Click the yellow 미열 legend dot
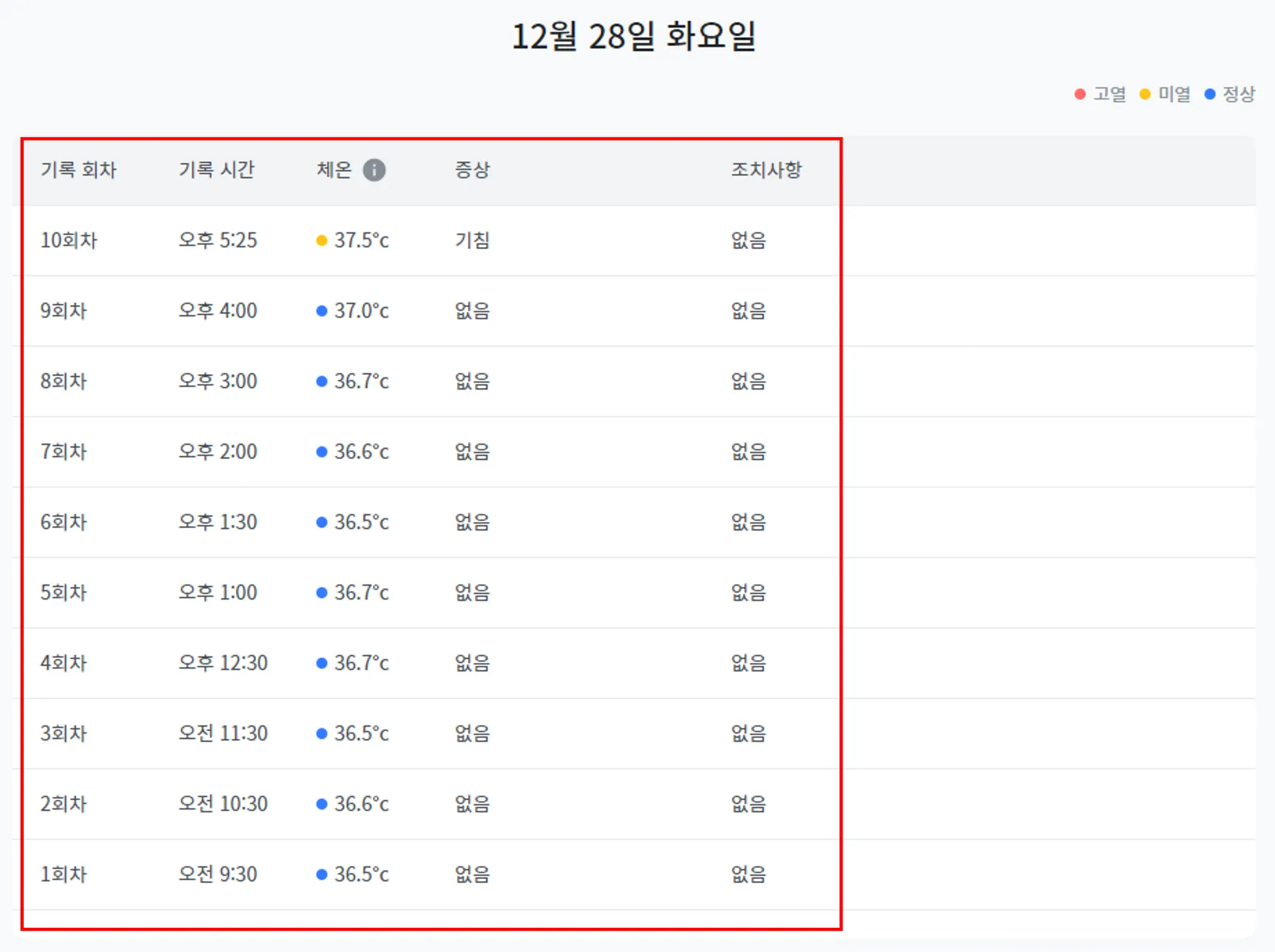The width and height of the screenshot is (1275, 952). (1144, 94)
